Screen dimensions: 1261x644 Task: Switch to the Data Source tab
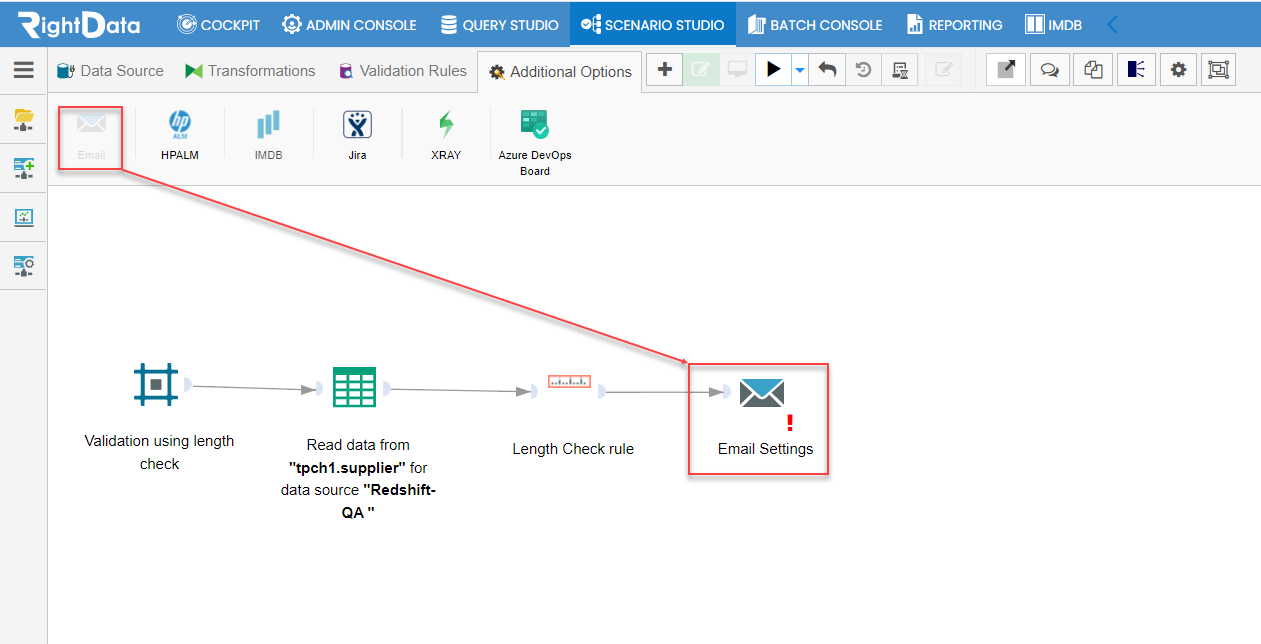[110, 71]
